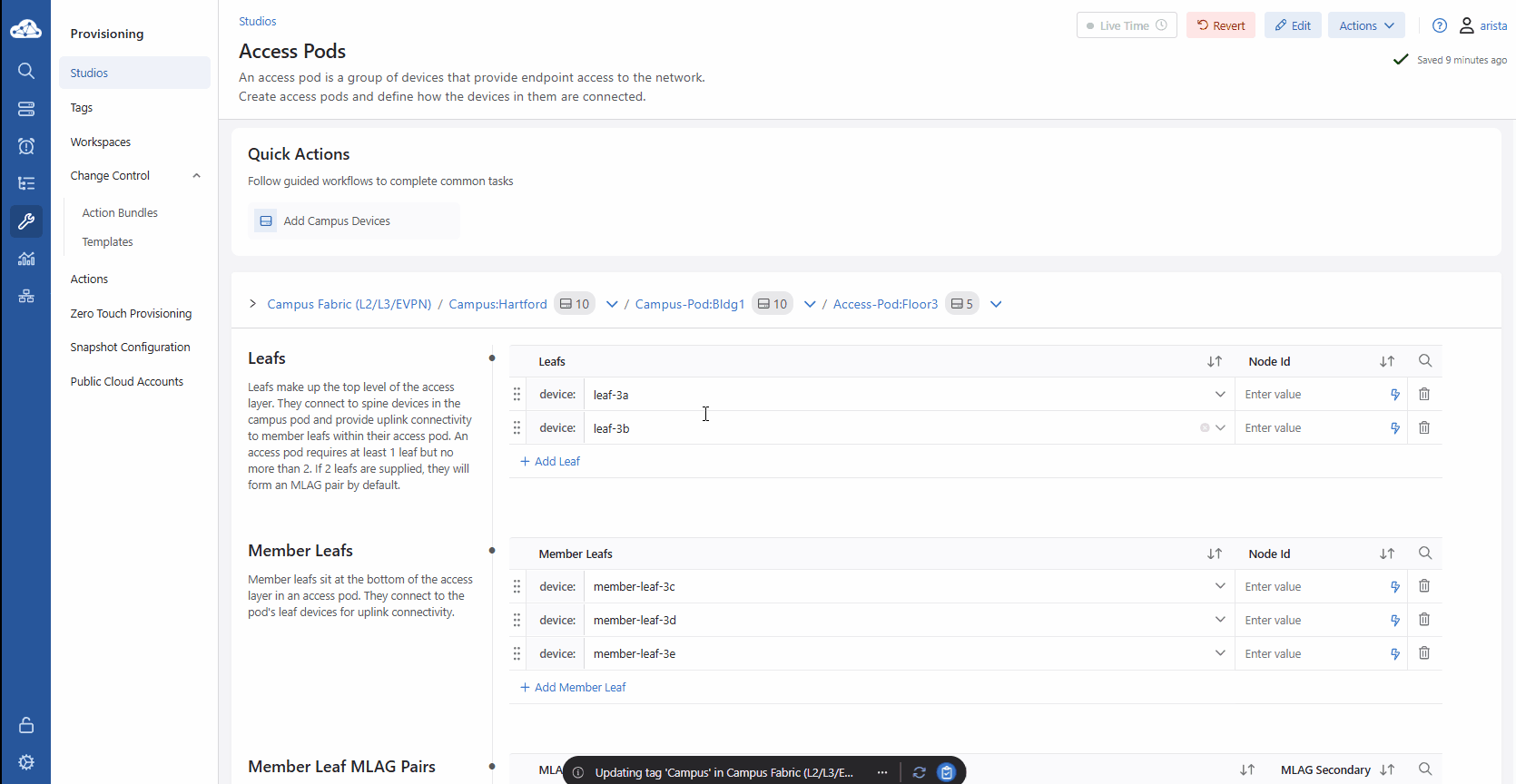Open Templates submenu item
Screen dimensions: 1516x784
coord(107,241)
